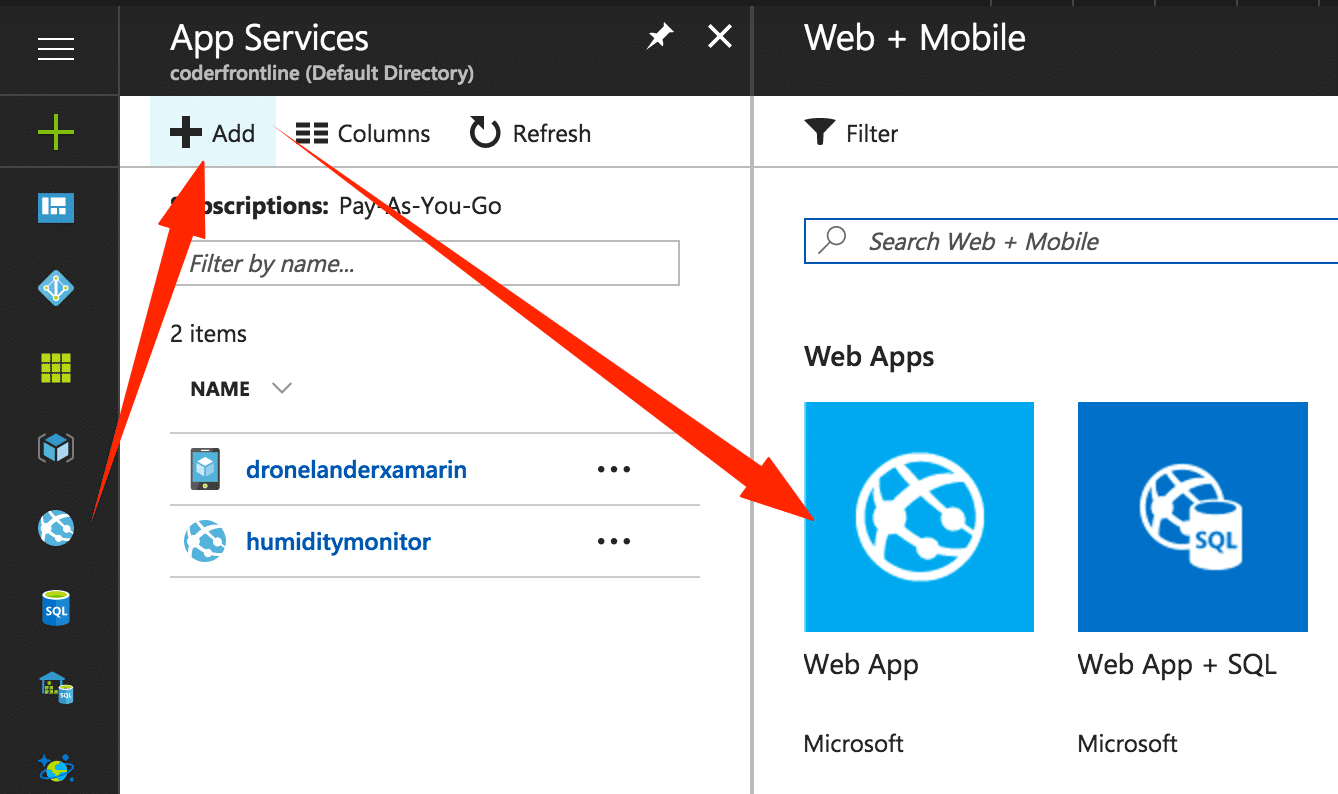Open the dronelanderxamarin app

click(356, 469)
